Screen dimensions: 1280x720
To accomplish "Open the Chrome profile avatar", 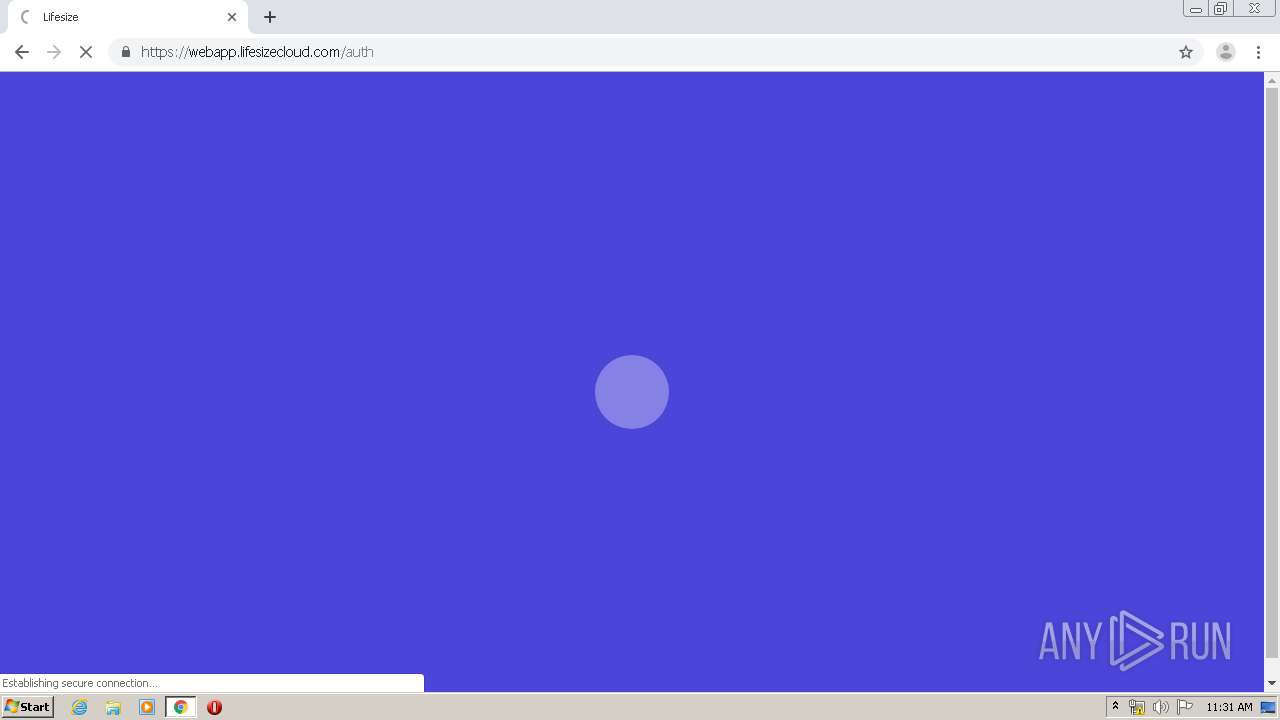I will (x=1226, y=52).
